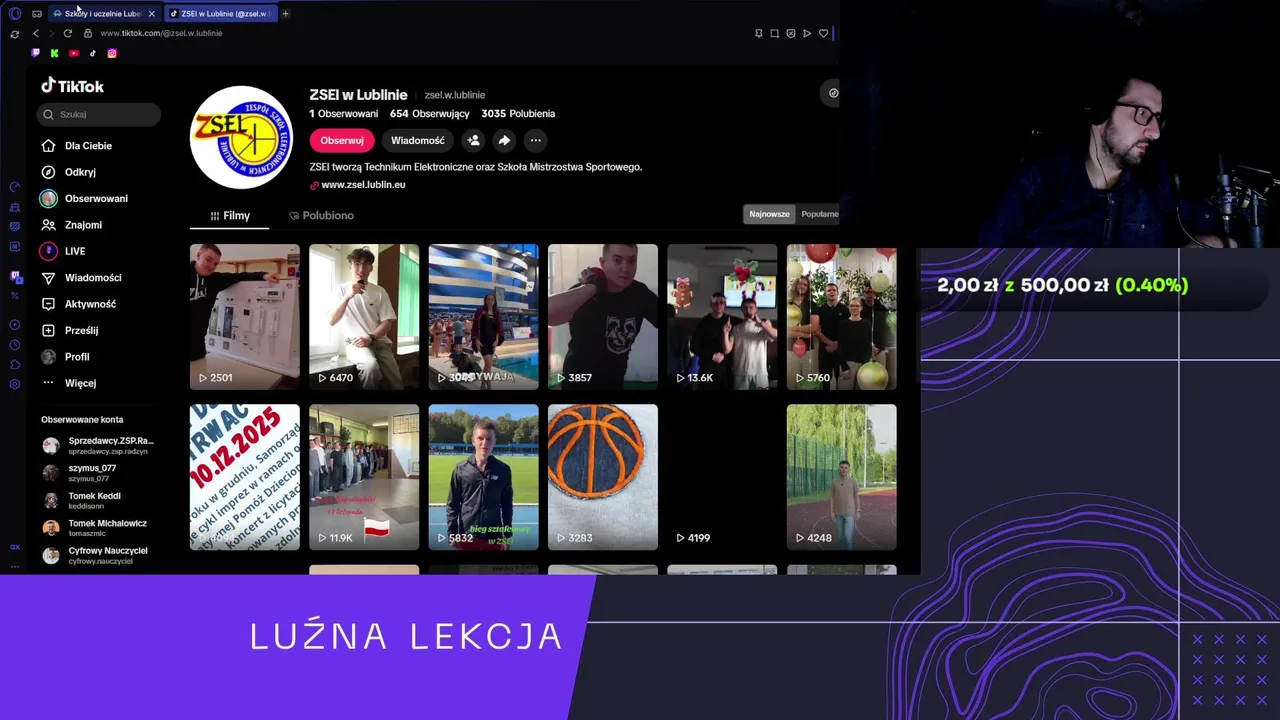Viewport: 1280px width, 720px height.
Task: Close the Szkoły i uczelnie tab
Action: coord(152,14)
